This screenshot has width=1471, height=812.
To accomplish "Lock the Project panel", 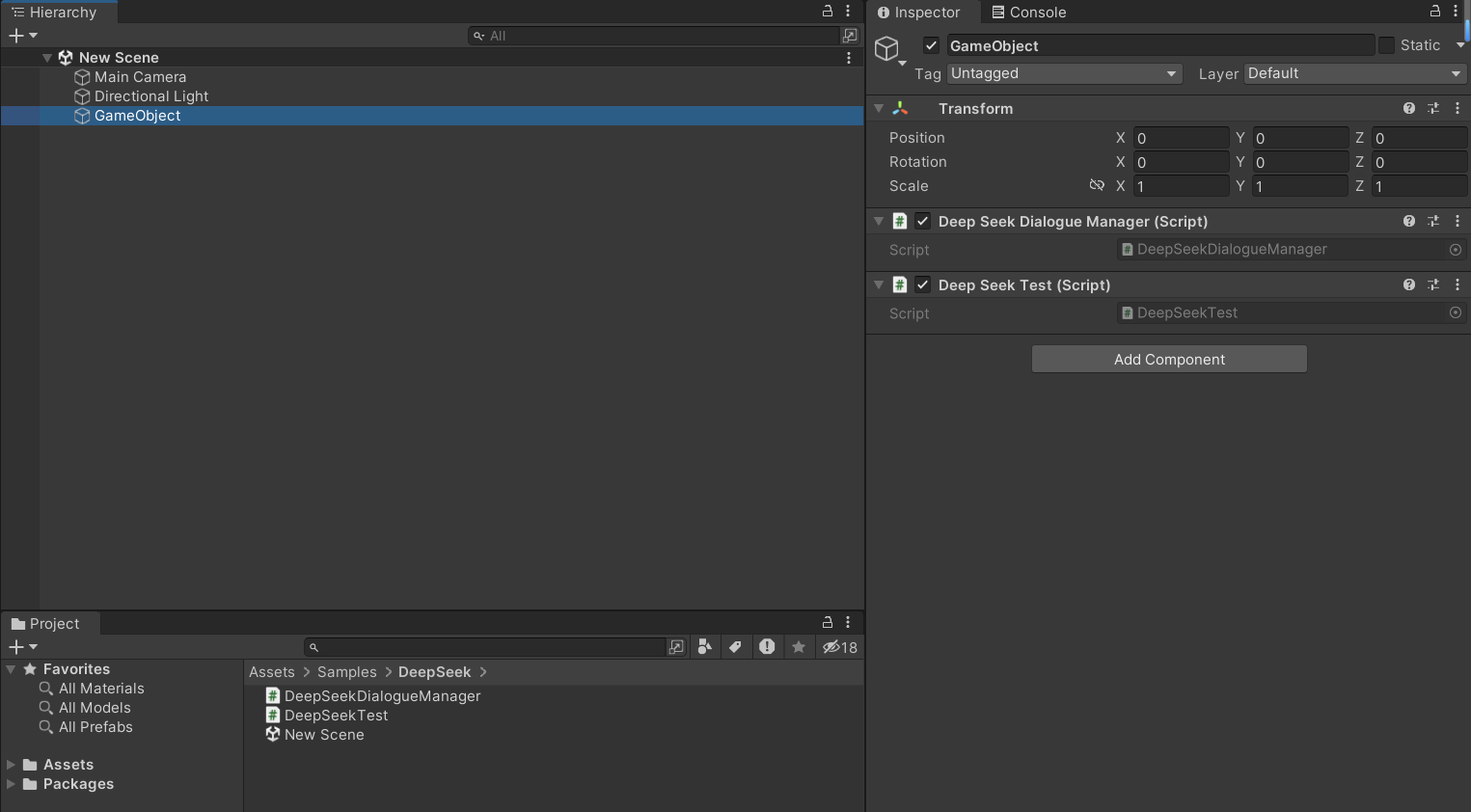I will (828, 622).
